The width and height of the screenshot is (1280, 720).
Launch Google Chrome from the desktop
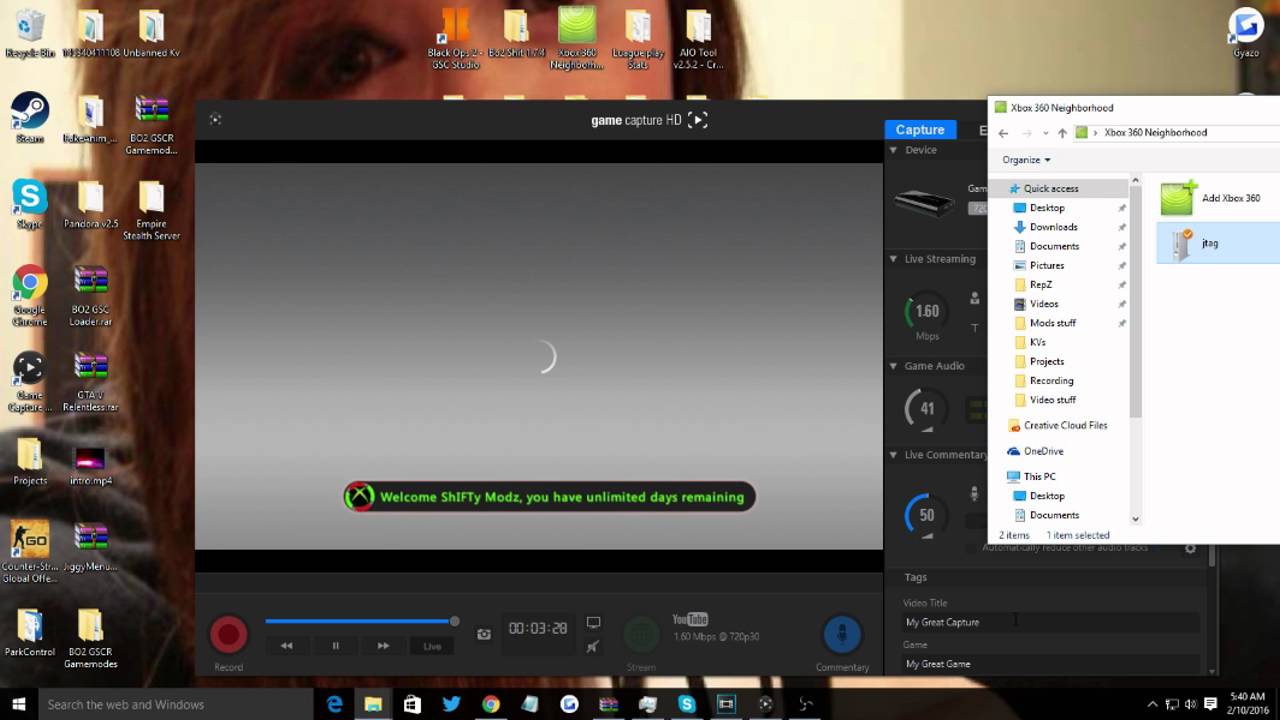[30, 296]
